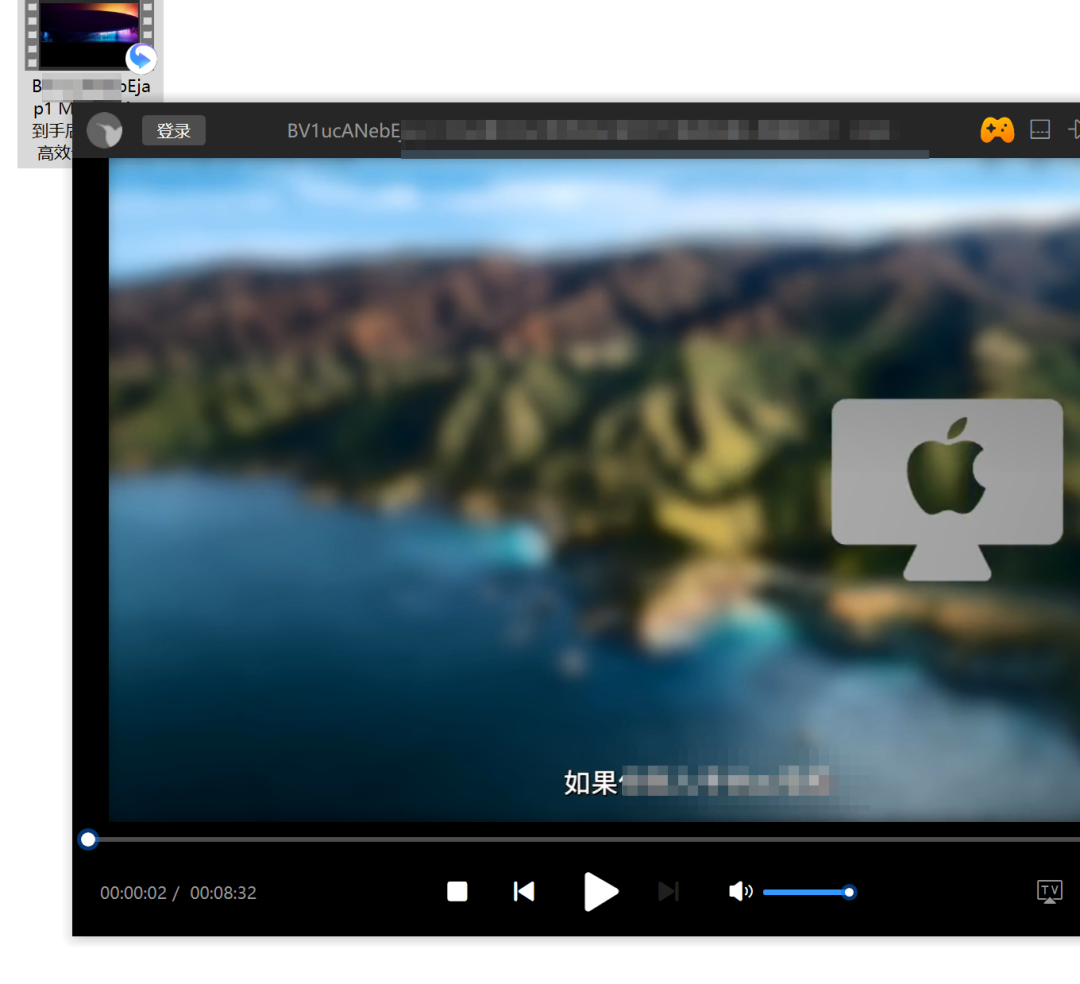Stop playback with the square button
The image size is (1080, 984).
pyautogui.click(x=457, y=892)
